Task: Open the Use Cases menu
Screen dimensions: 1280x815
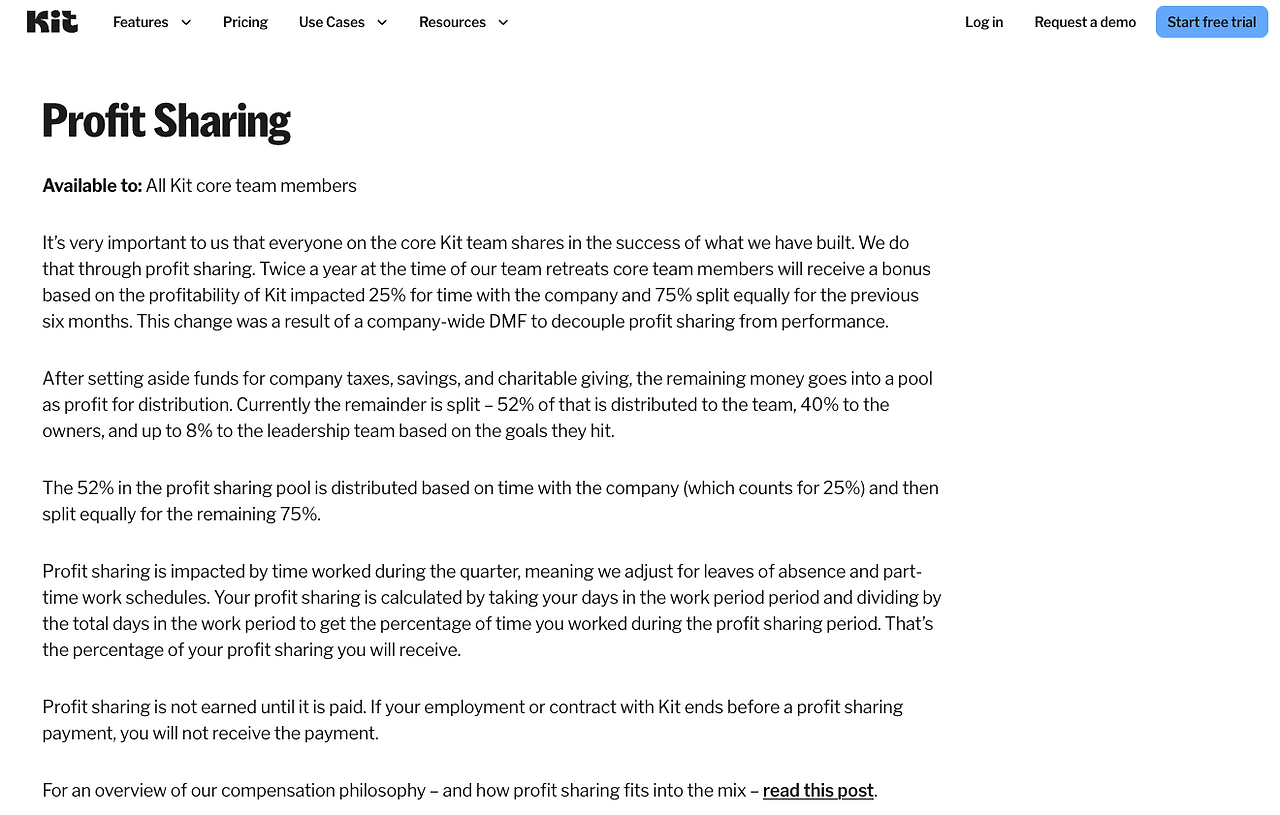Action: 331,22
